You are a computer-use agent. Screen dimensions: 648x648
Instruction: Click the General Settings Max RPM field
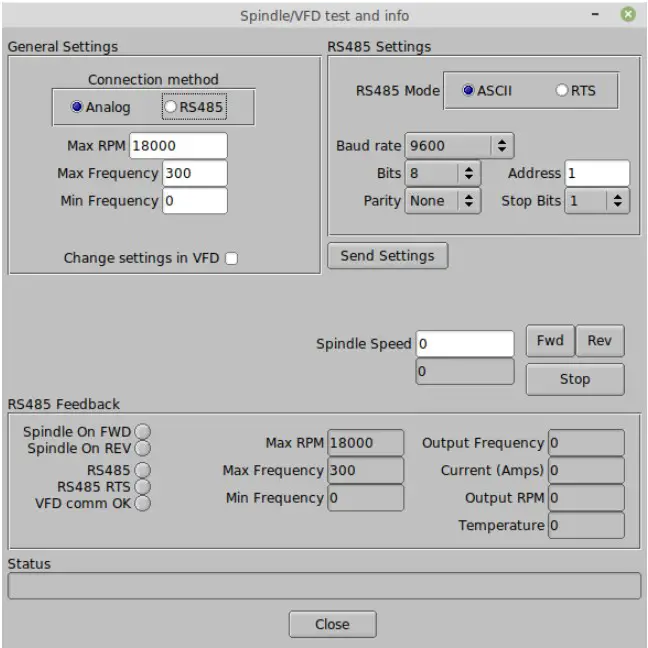click(x=178, y=145)
